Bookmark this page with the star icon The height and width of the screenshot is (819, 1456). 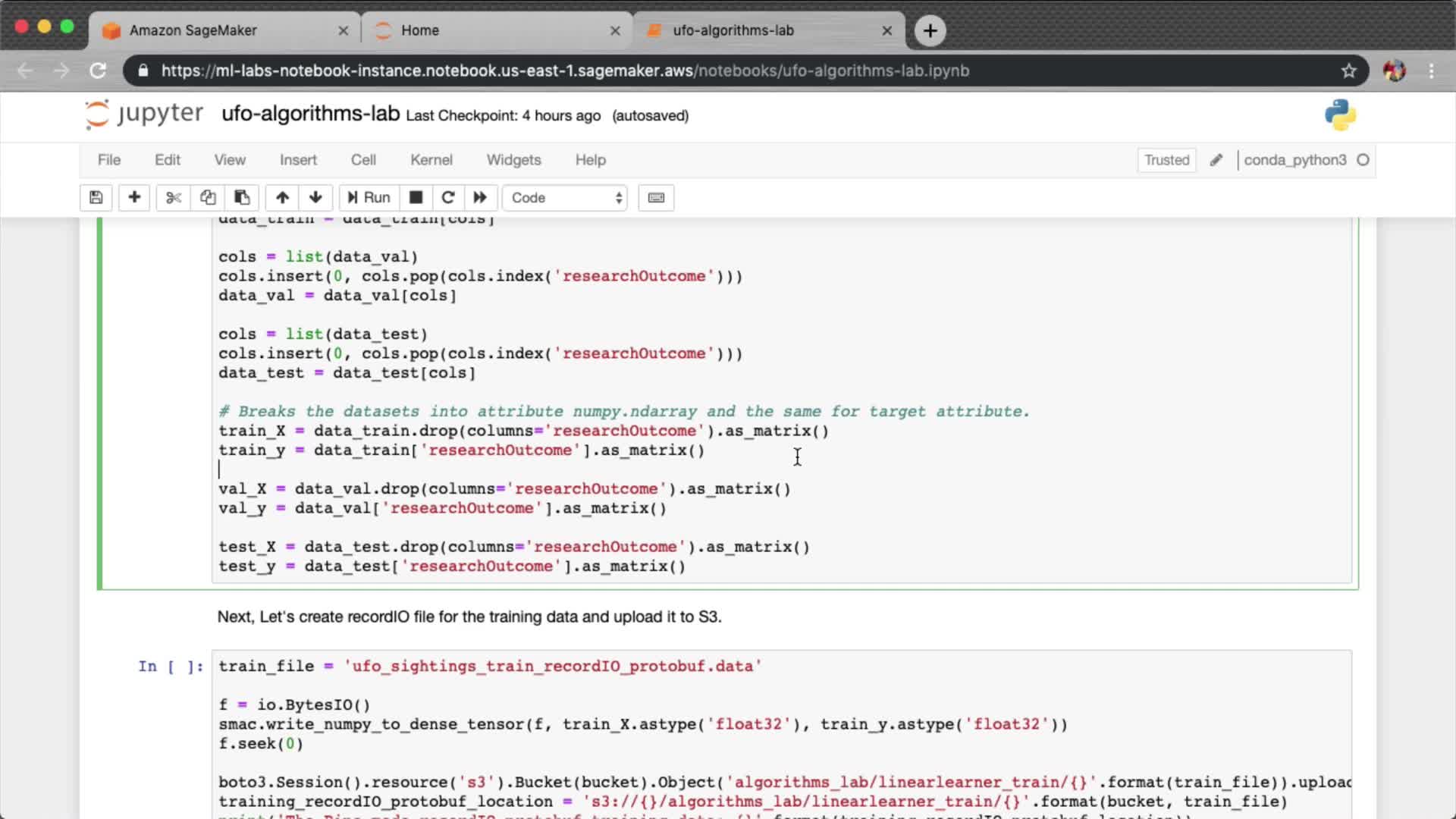click(1348, 71)
